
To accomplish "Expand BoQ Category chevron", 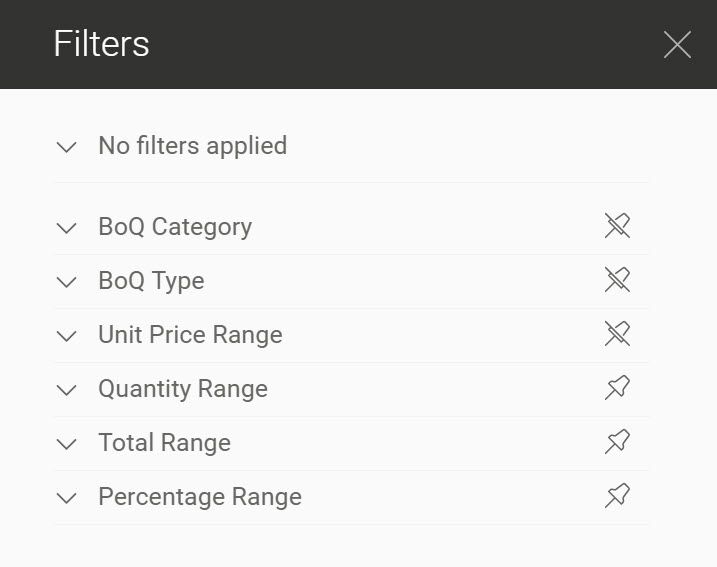I will (x=67, y=228).
